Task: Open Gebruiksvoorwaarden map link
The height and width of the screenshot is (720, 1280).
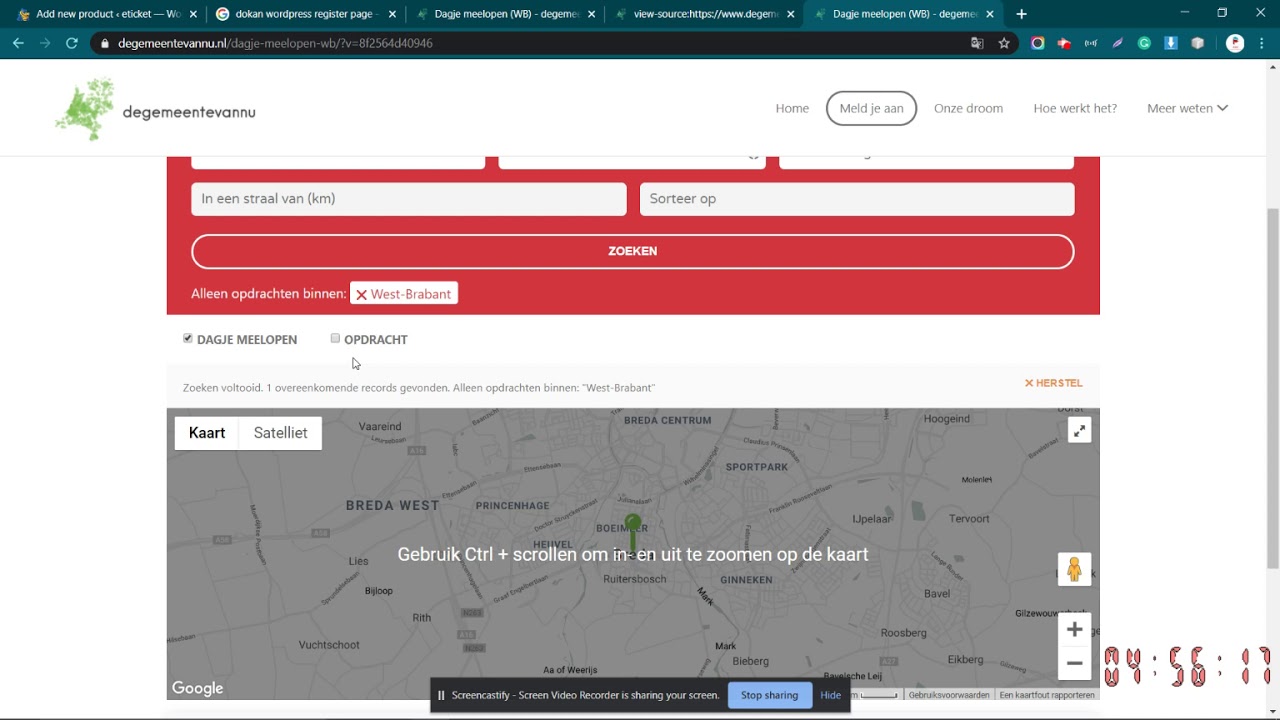Action: (949, 695)
